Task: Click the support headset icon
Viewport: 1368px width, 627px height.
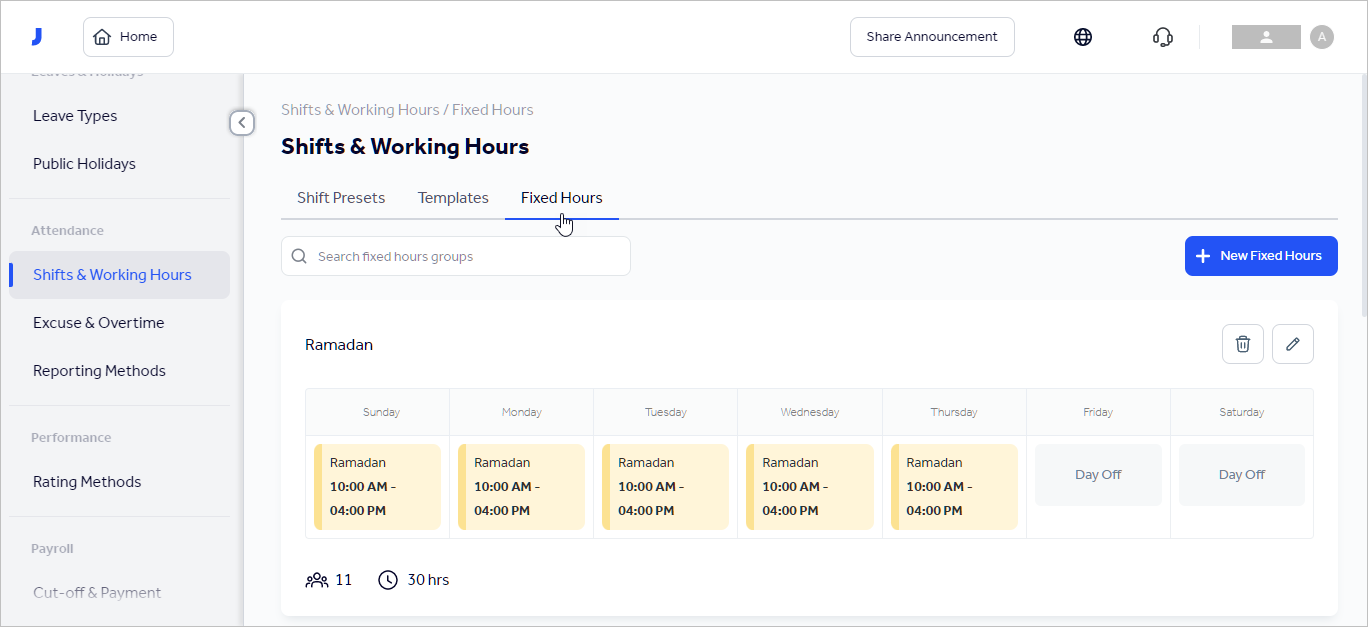Action: (x=1162, y=36)
